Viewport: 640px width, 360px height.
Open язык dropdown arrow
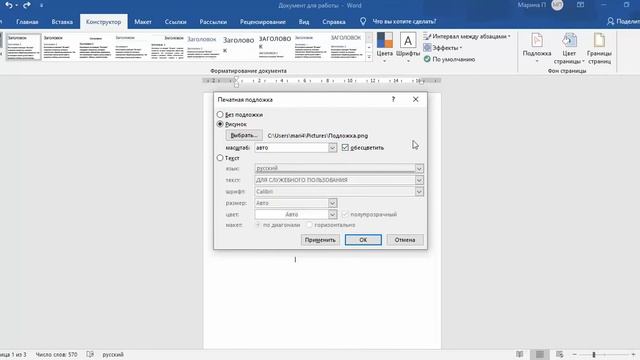[419, 168]
